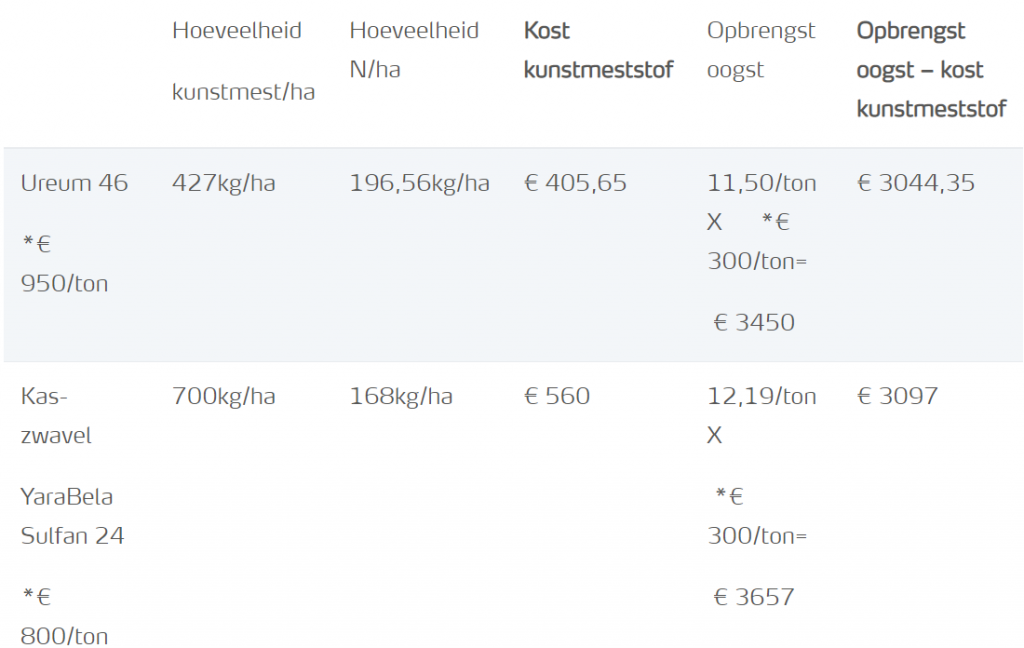1024x648 pixels.
Task: Select the '12,19/ton X' yield text
Action: point(761,415)
